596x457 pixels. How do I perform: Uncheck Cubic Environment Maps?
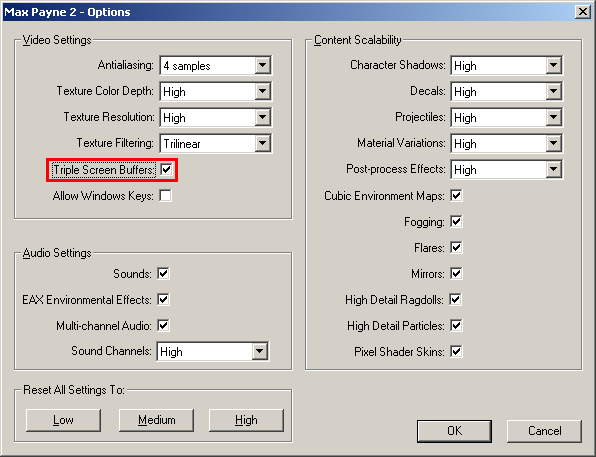(x=456, y=195)
